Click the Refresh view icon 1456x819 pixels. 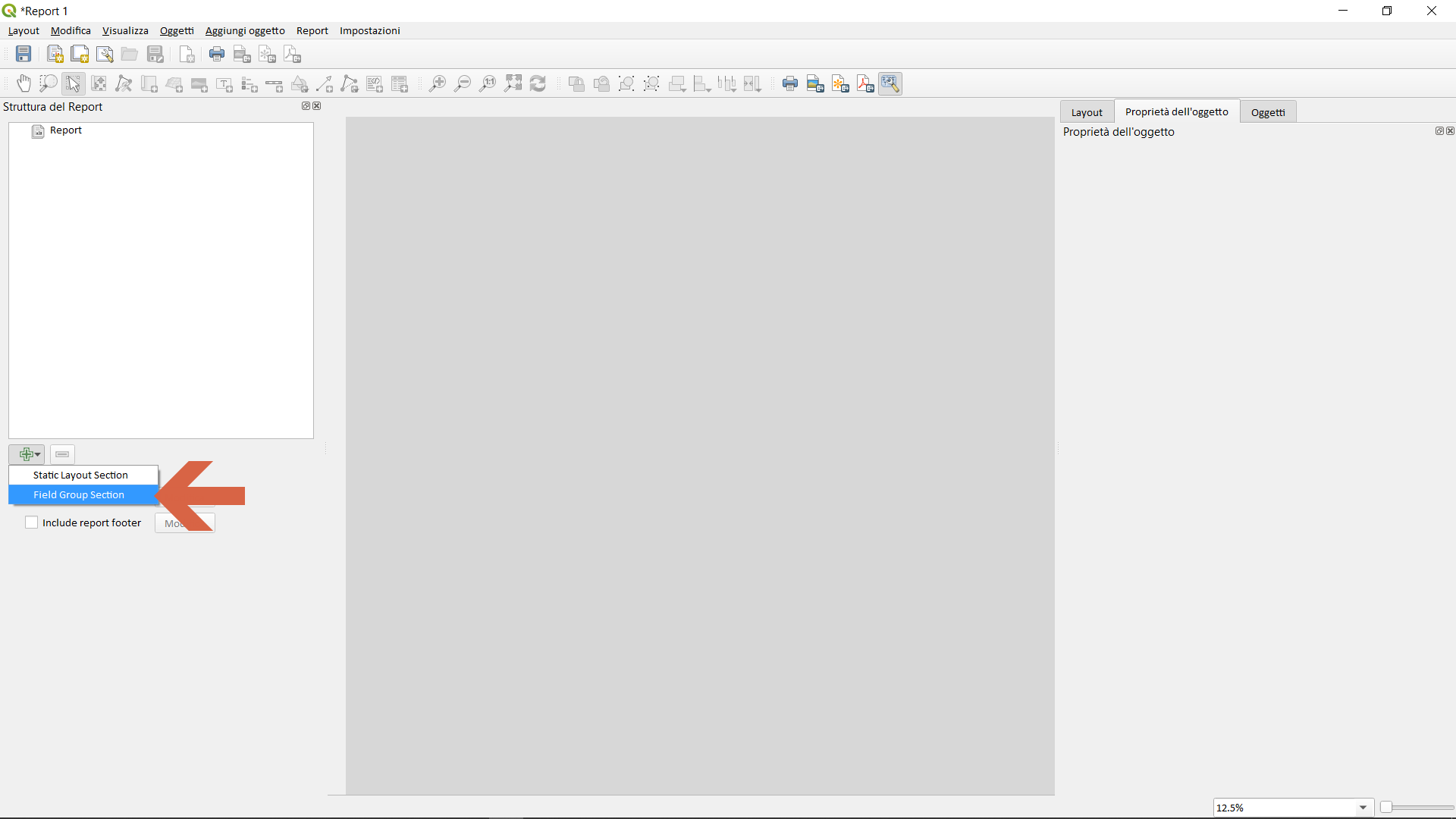click(538, 83)
